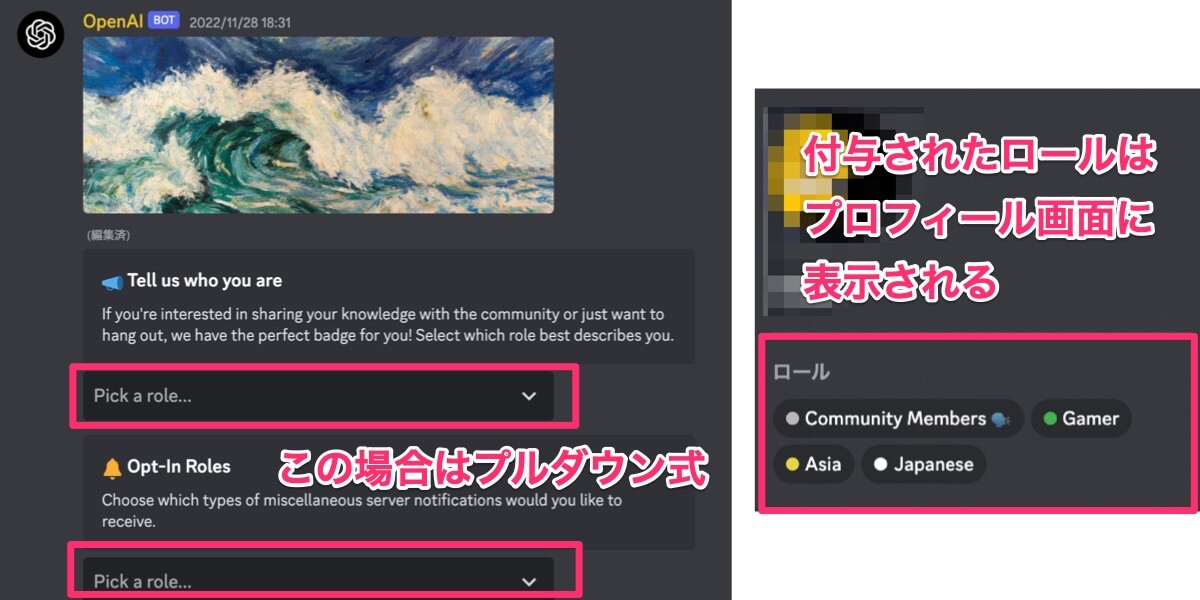The image size is (1200, 600).
Task: Click the green dot on Gamer role
Action: (x=1050, y=419)
